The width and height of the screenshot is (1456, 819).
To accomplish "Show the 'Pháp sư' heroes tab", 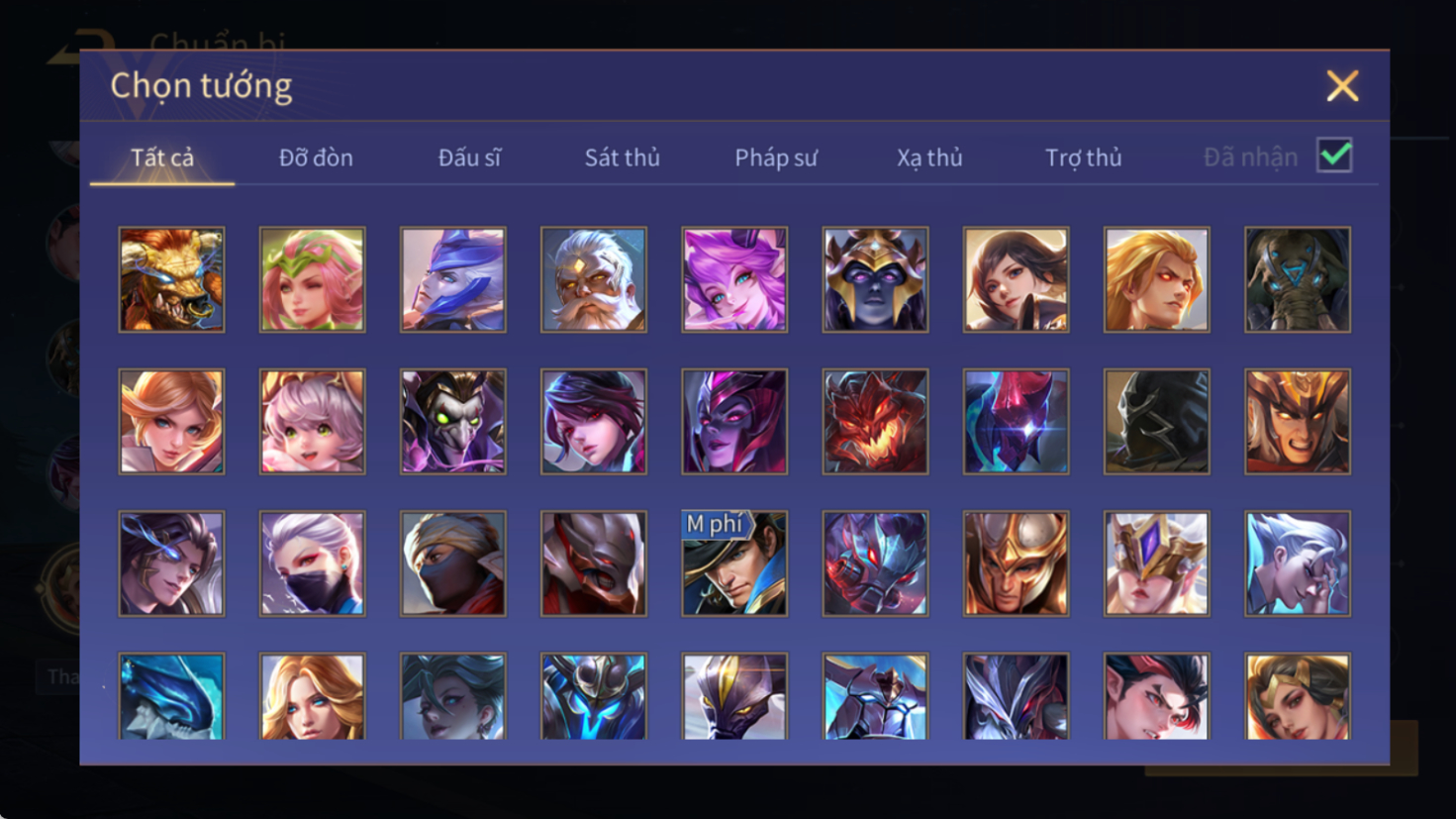I will (776, 157).
